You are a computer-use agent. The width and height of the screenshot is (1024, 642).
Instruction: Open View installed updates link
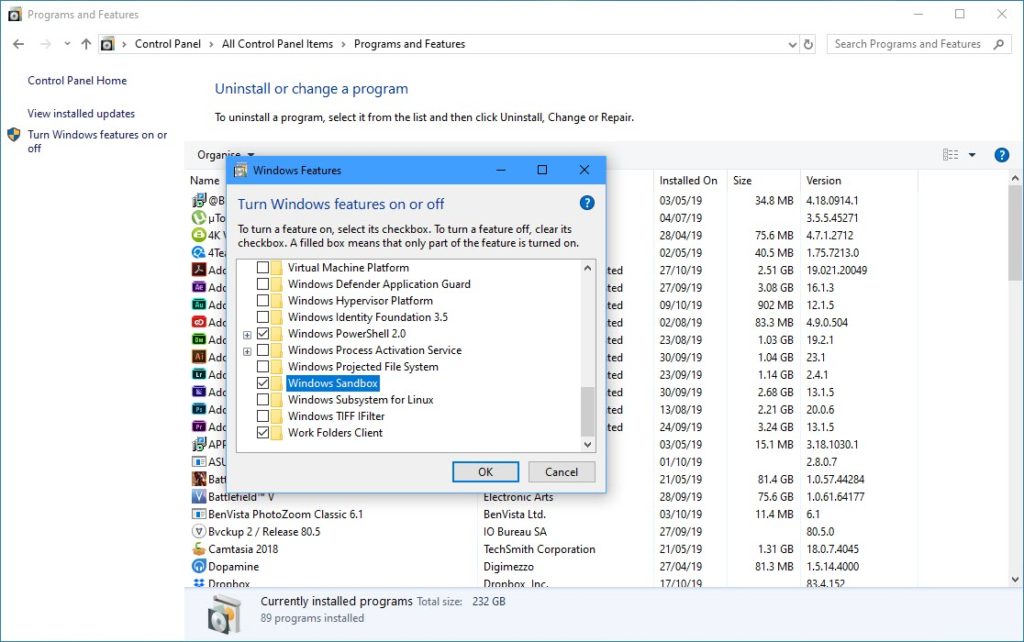81,113
